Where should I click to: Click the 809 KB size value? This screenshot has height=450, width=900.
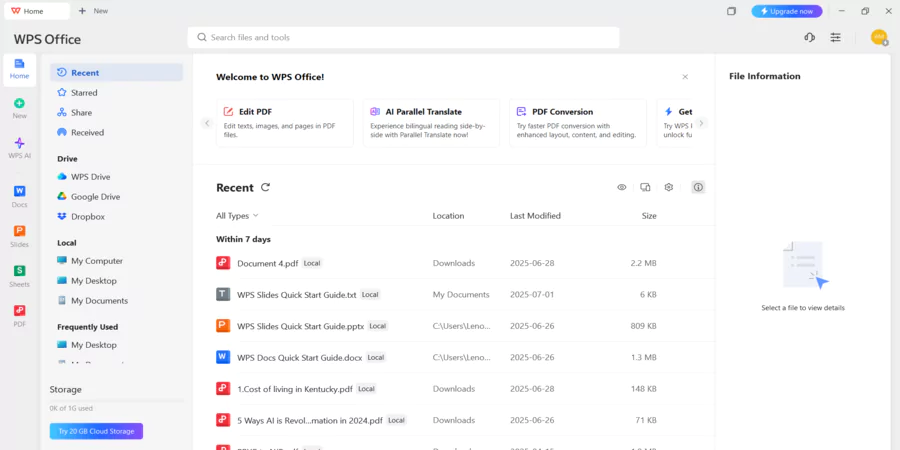[x=643, y=326]
